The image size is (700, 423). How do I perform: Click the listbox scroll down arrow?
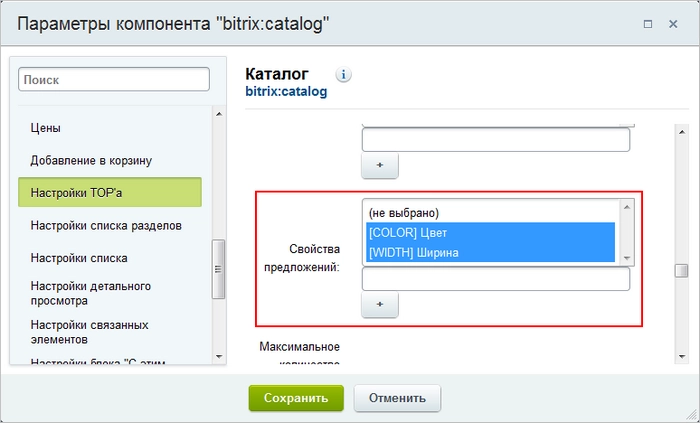[626, 258]
